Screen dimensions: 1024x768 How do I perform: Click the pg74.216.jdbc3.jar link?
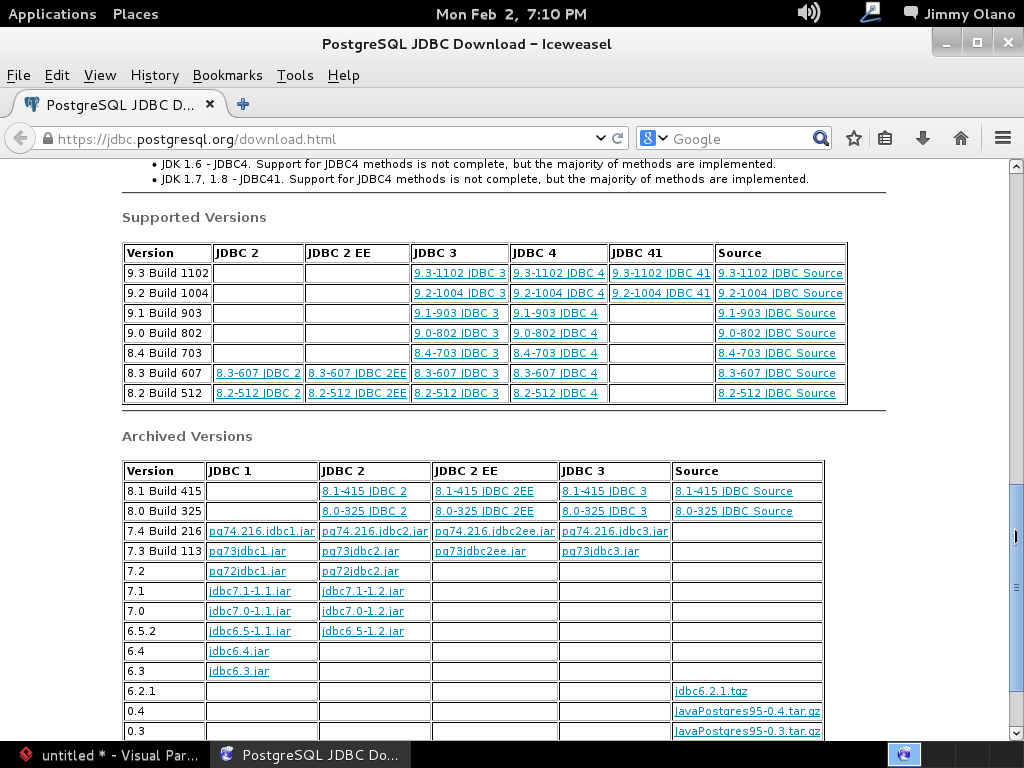click(614, 531)
